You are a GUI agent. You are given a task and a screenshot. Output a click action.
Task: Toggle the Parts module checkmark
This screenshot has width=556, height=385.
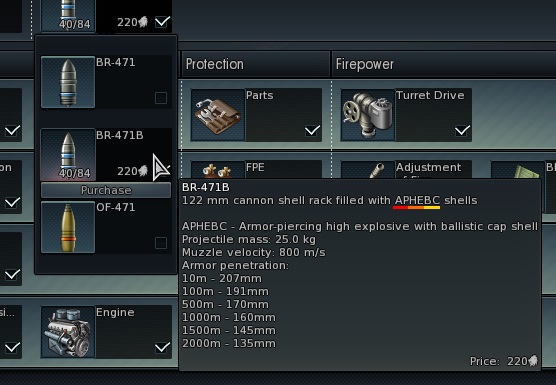[x=312, y=130]
